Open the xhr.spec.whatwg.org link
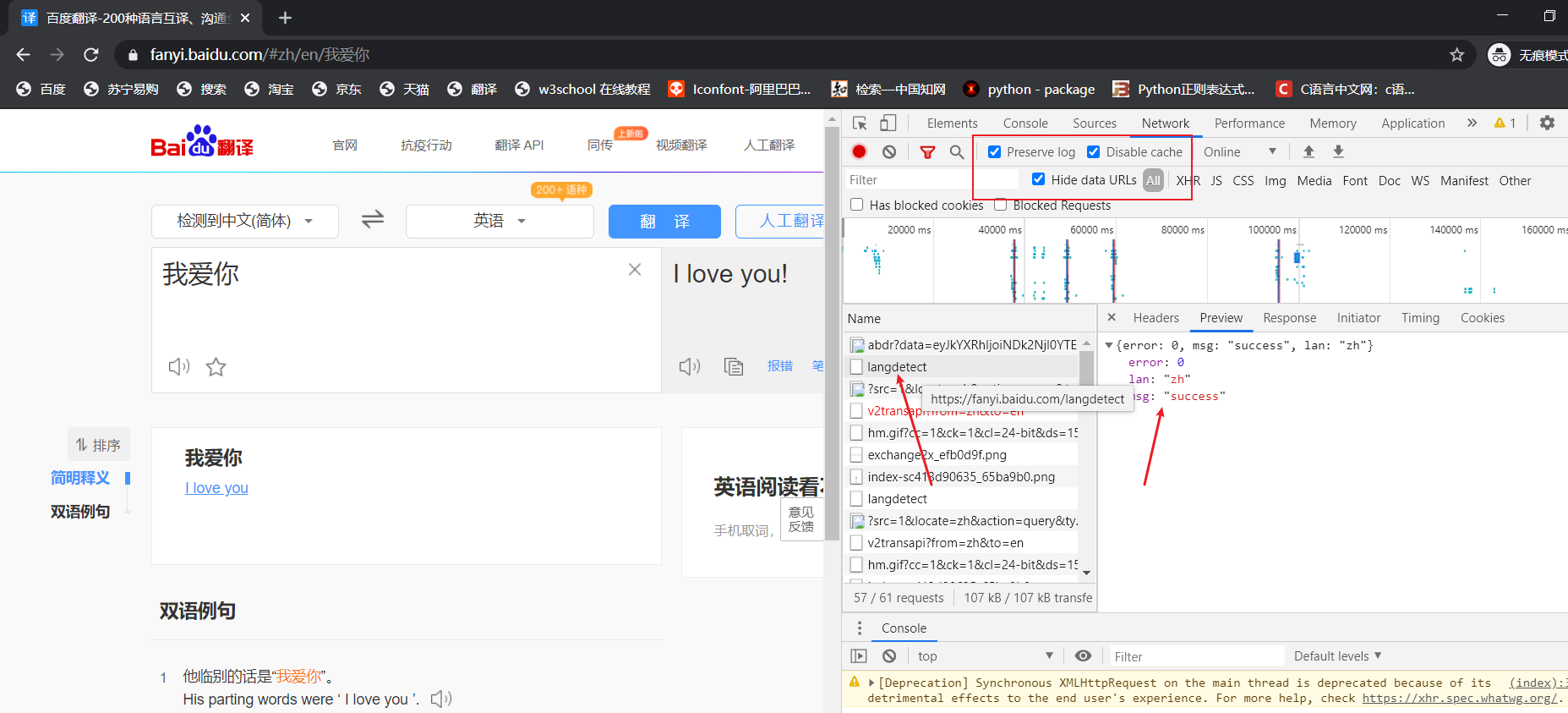This screenshot has height=713, width=1568. 1460,698
